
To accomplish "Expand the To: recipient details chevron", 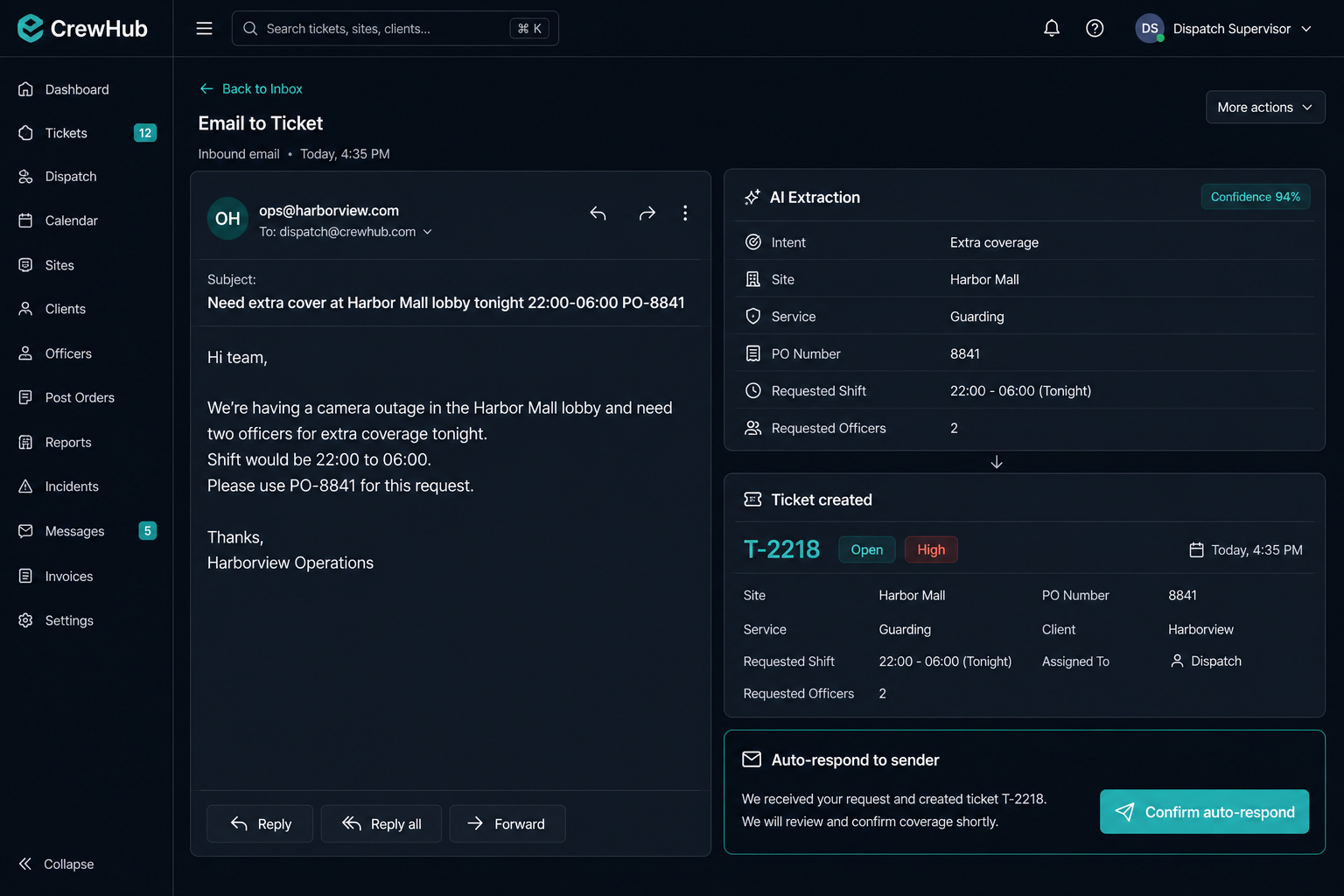I will pyautogui.click(x=428, y=232).
